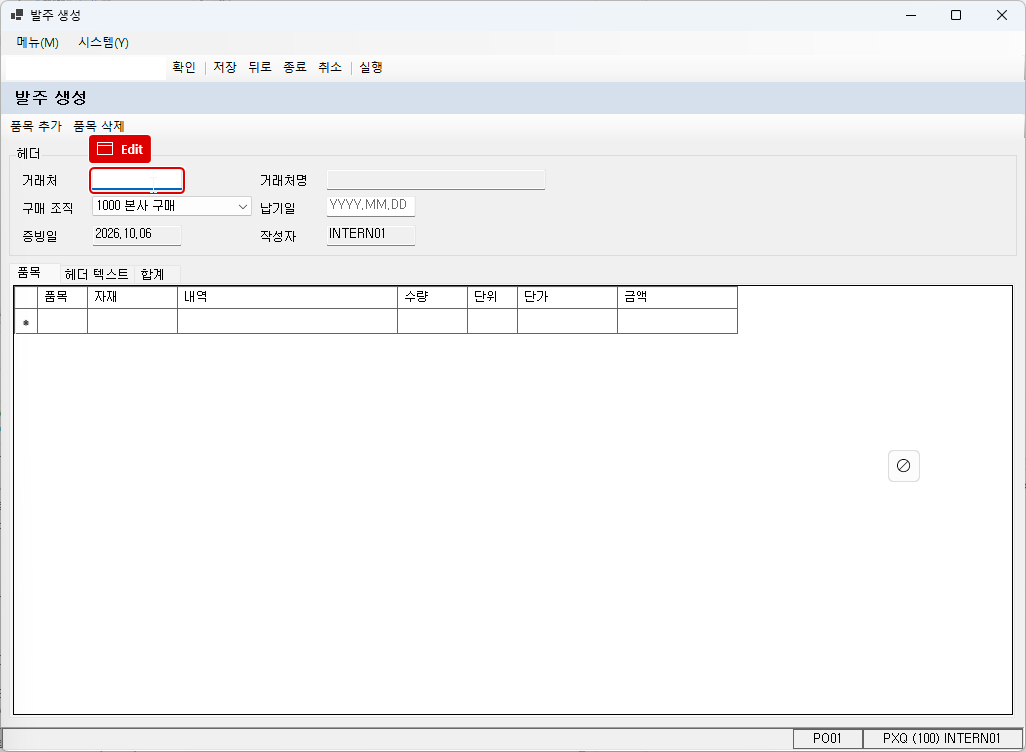Click the 내역 column header

[x=287, y=297]
